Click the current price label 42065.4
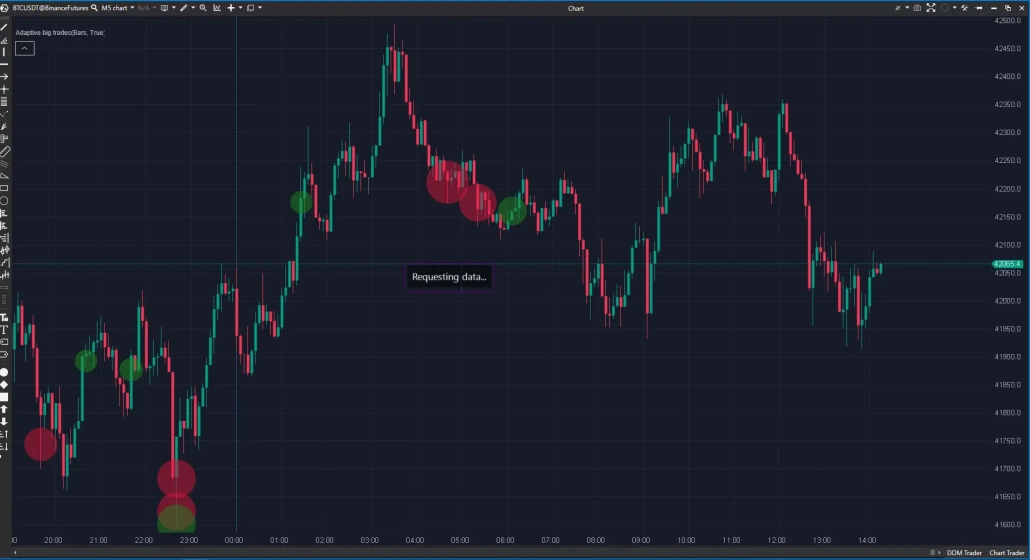This screenshot has width=1030, height=560. click(1007, 264)
